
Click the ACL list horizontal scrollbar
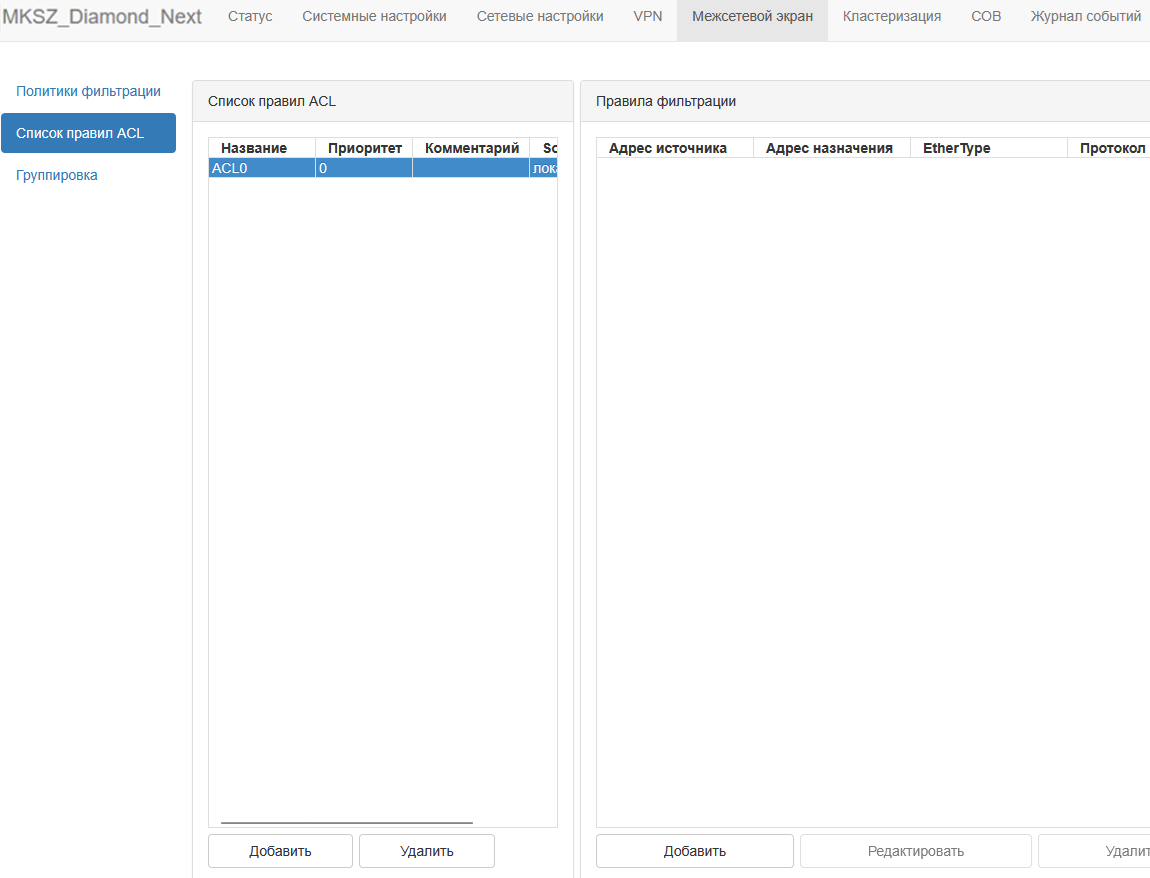[346, 822]
